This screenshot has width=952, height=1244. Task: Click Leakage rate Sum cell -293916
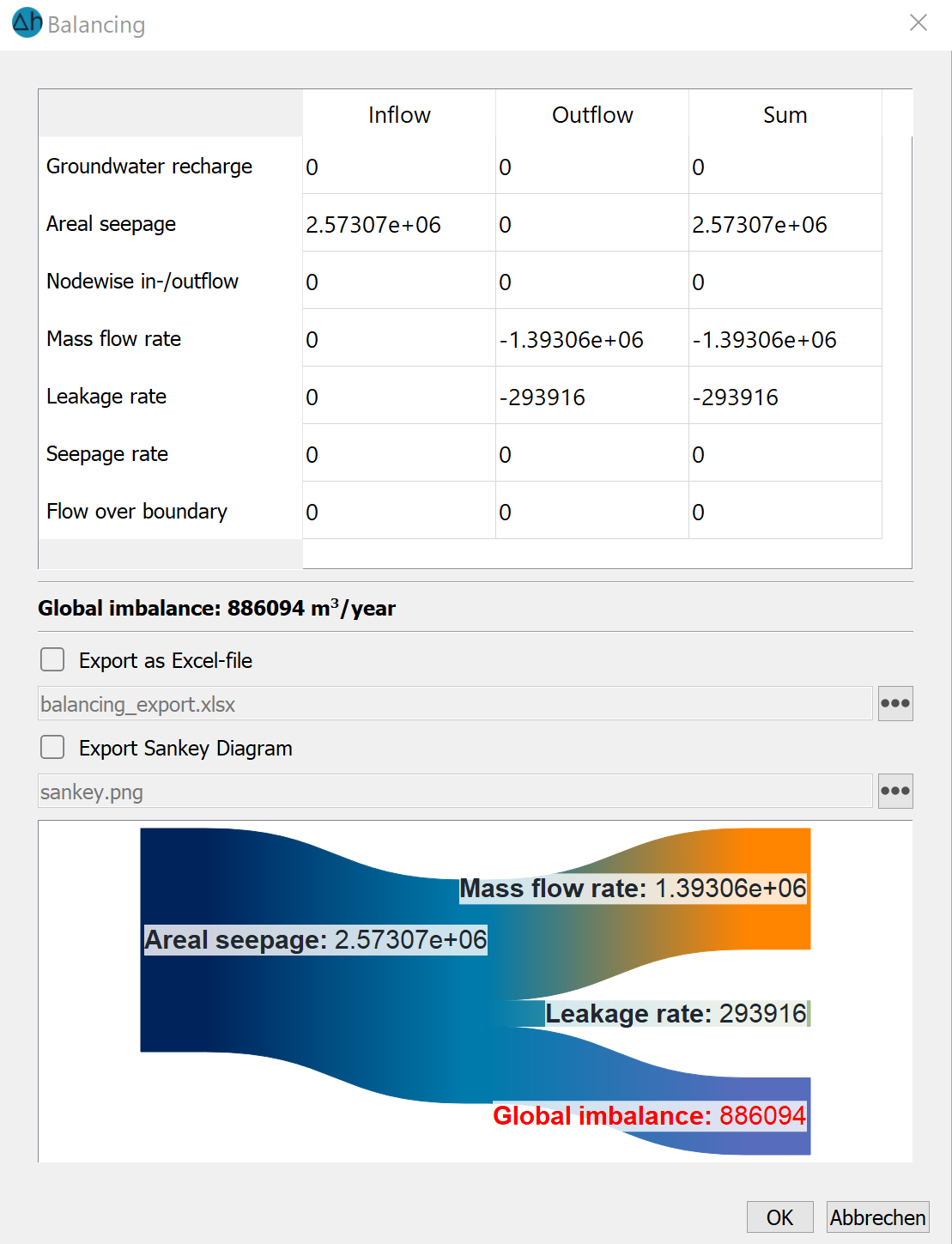click(785, 396)
